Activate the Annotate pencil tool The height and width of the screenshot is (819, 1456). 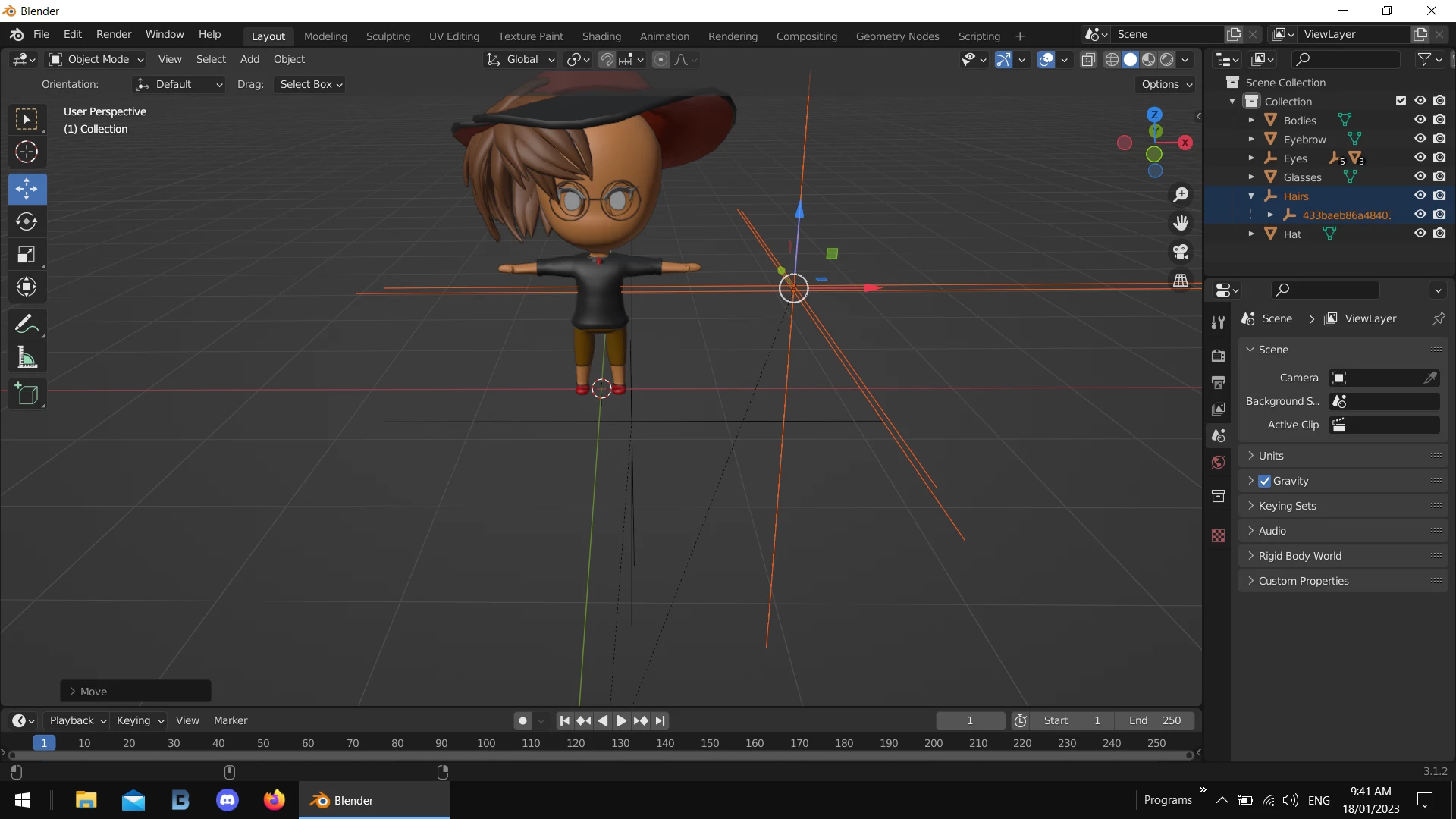pos(27,325)
